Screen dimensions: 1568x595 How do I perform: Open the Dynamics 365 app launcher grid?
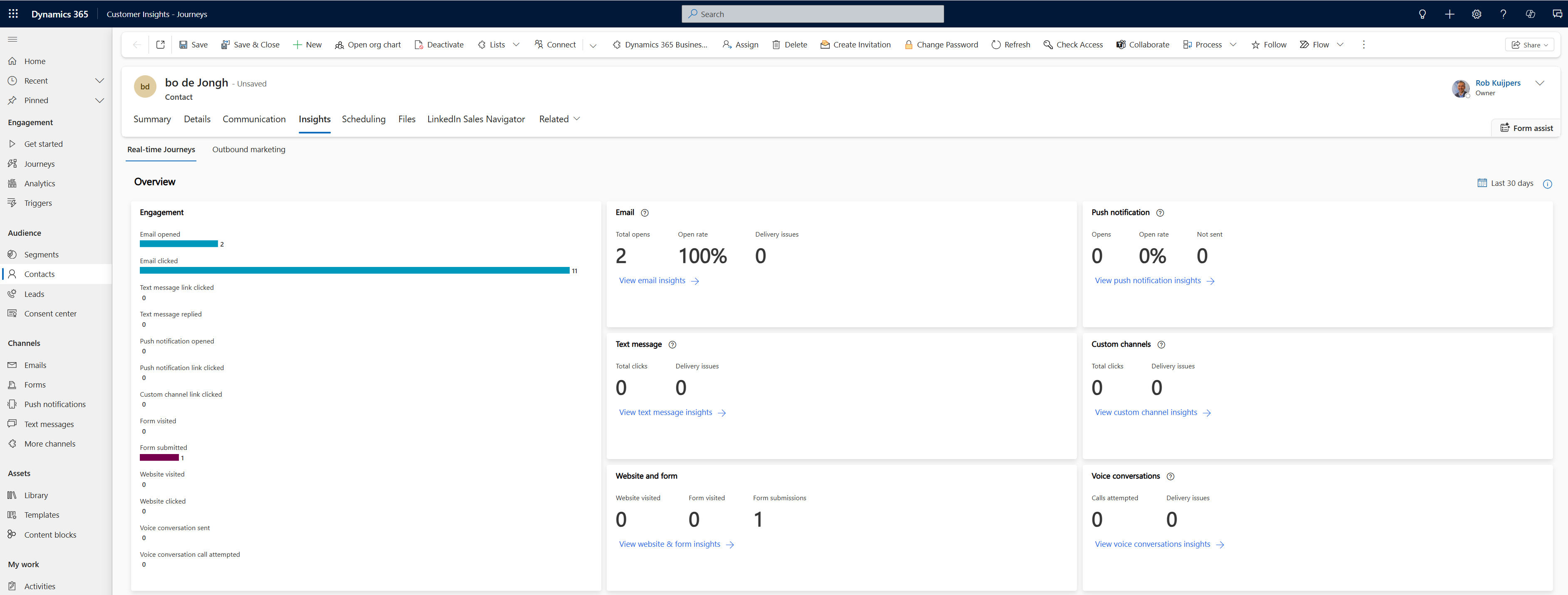(x=13, y=13)
